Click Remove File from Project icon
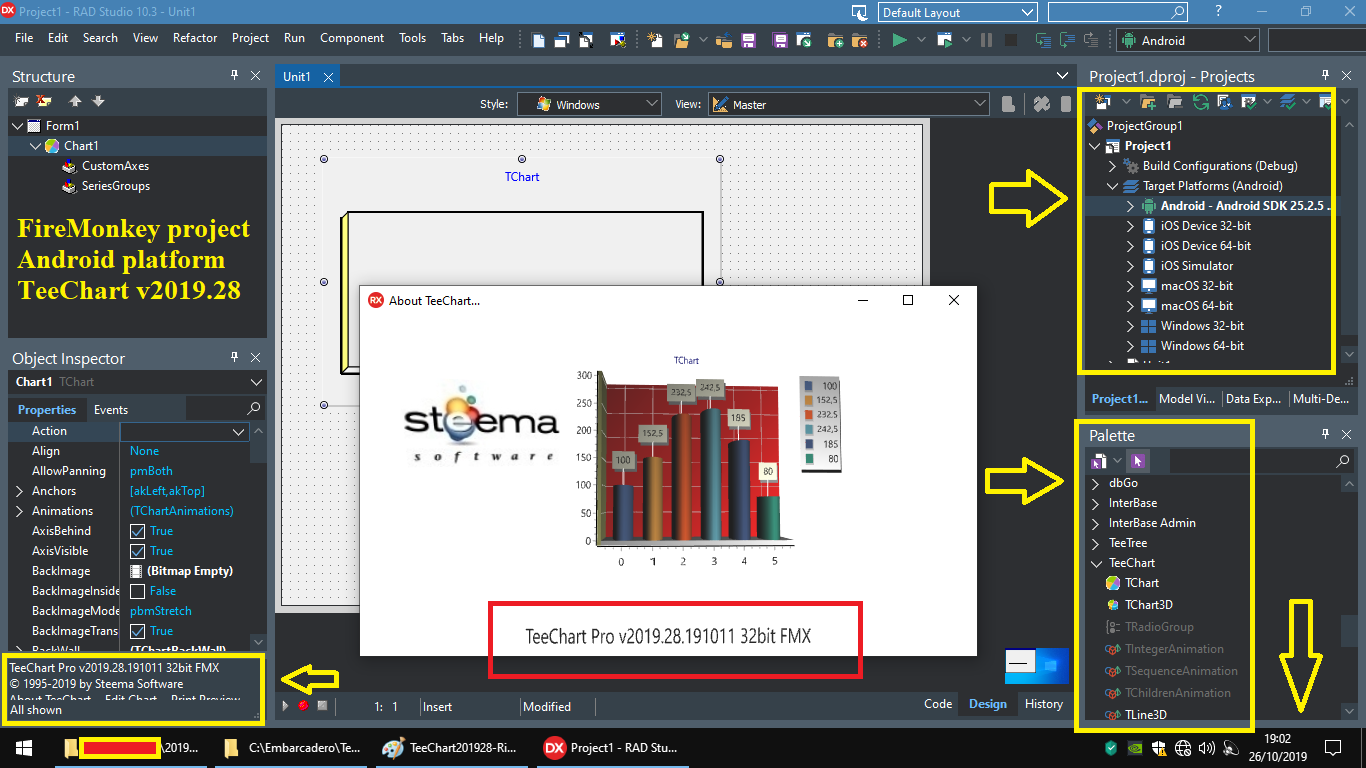The height and width of the screenshot is (768, 1366). click(x=860, y=40)
